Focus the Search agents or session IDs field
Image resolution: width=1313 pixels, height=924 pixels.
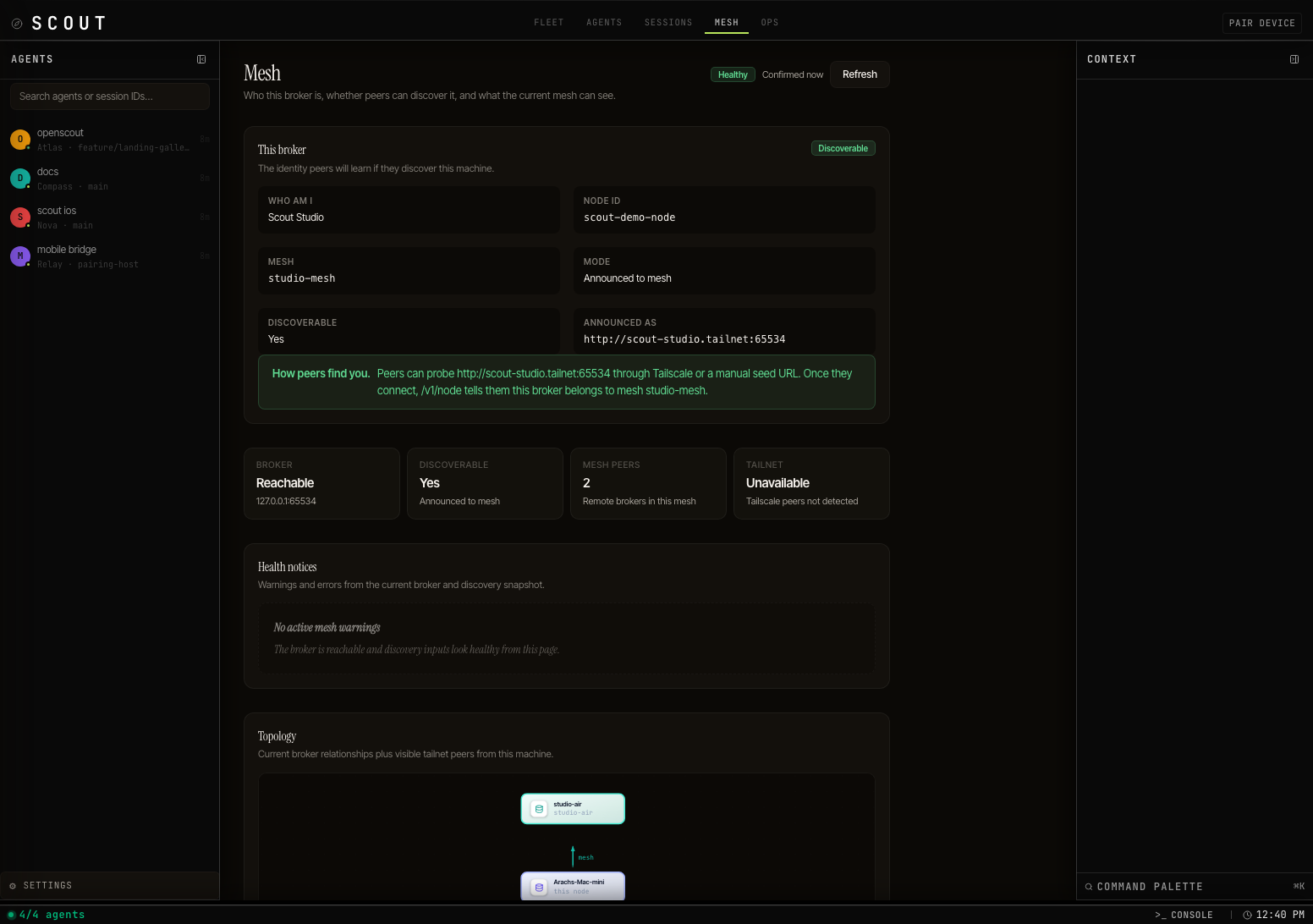(109, 96)
